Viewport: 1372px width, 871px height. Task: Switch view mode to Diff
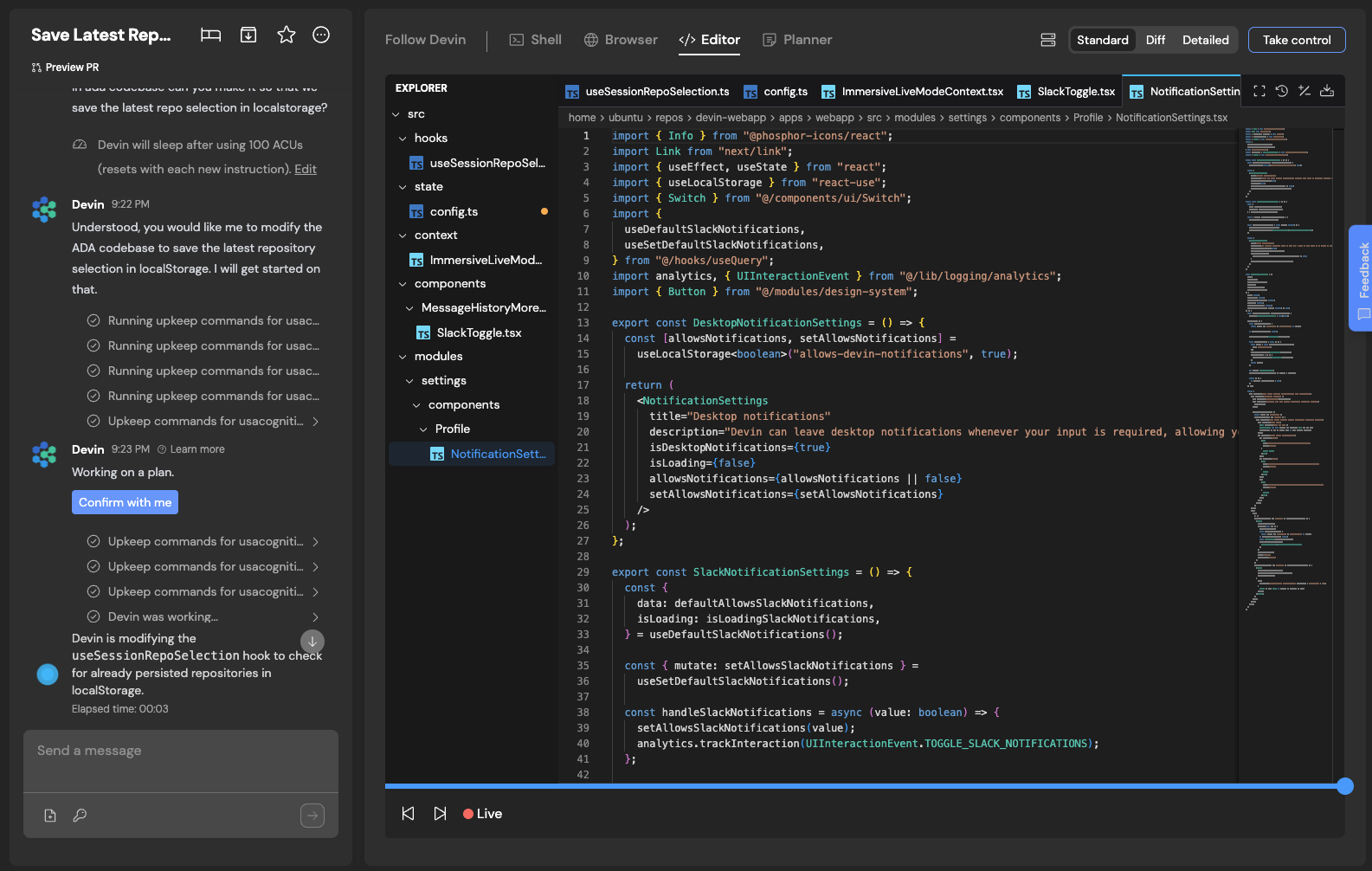(x=1156, y=40)
